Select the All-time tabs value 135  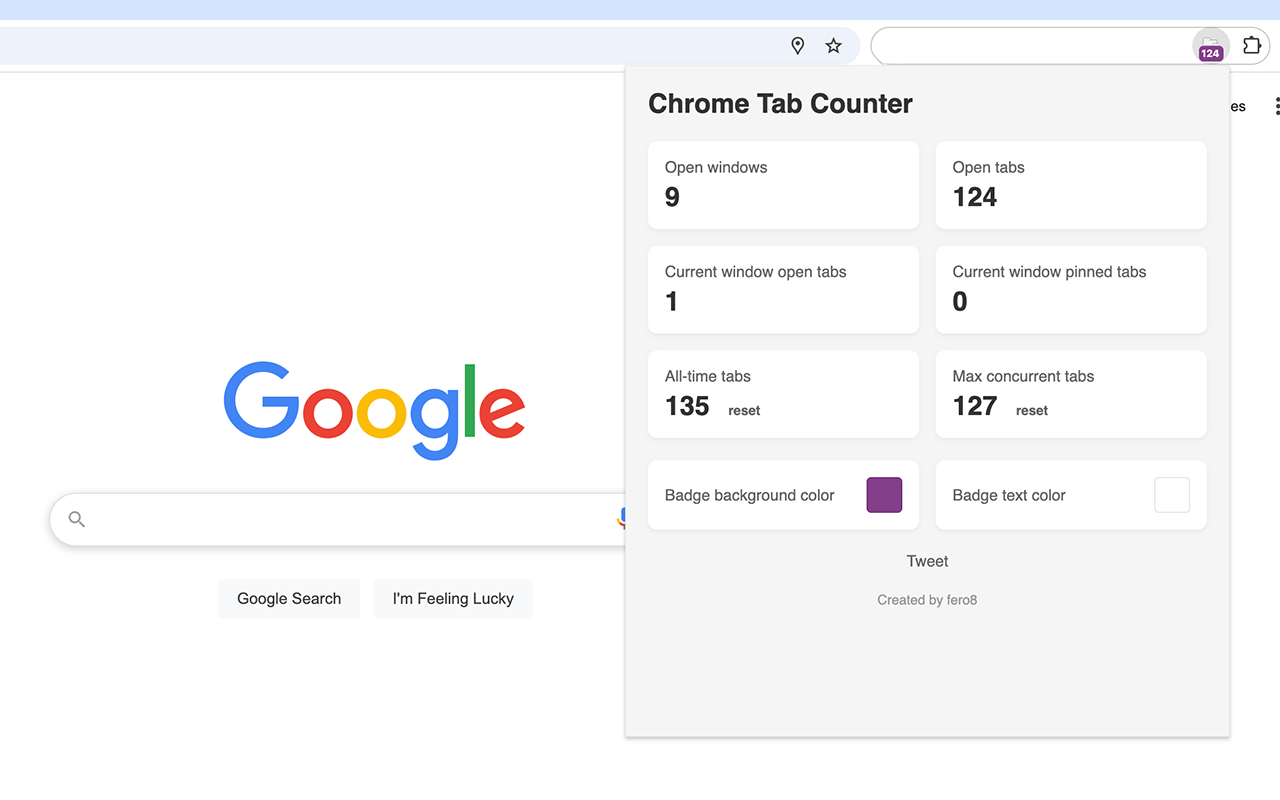pos(687,406)
